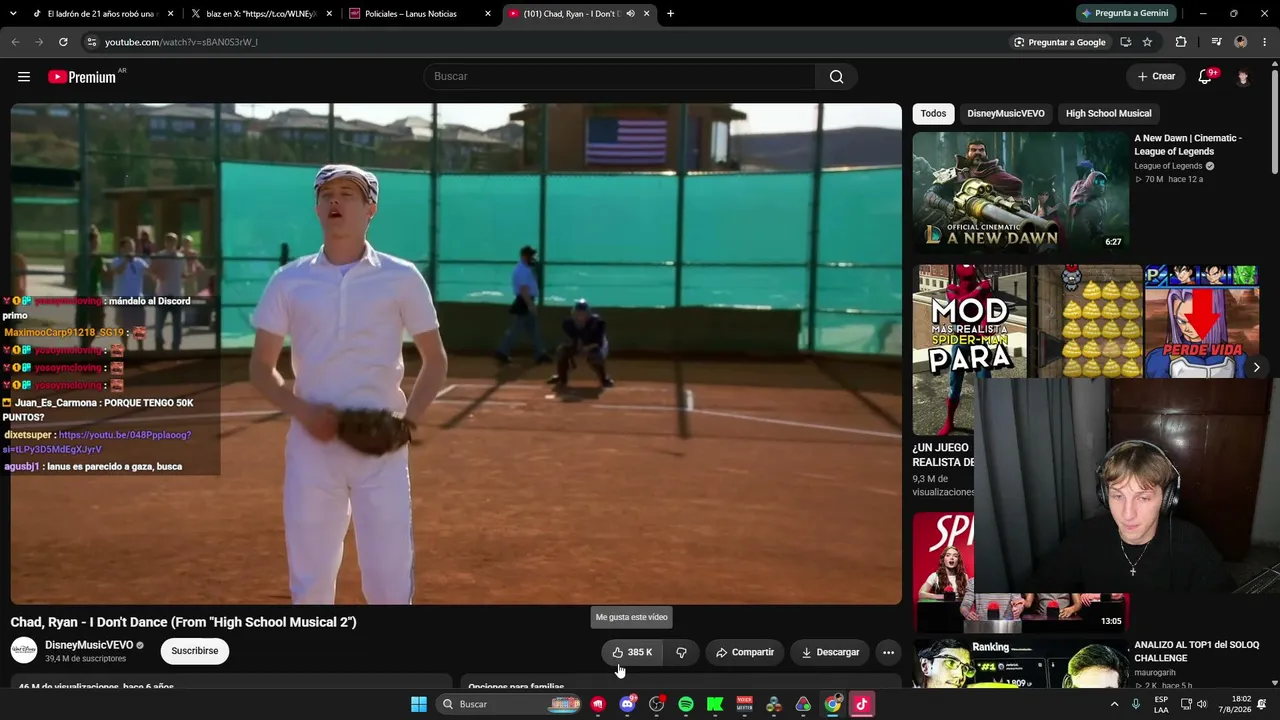Screen dimensions: 1280x720
Task: Select the 'Todos' filter chip
Action: [933, 114]
